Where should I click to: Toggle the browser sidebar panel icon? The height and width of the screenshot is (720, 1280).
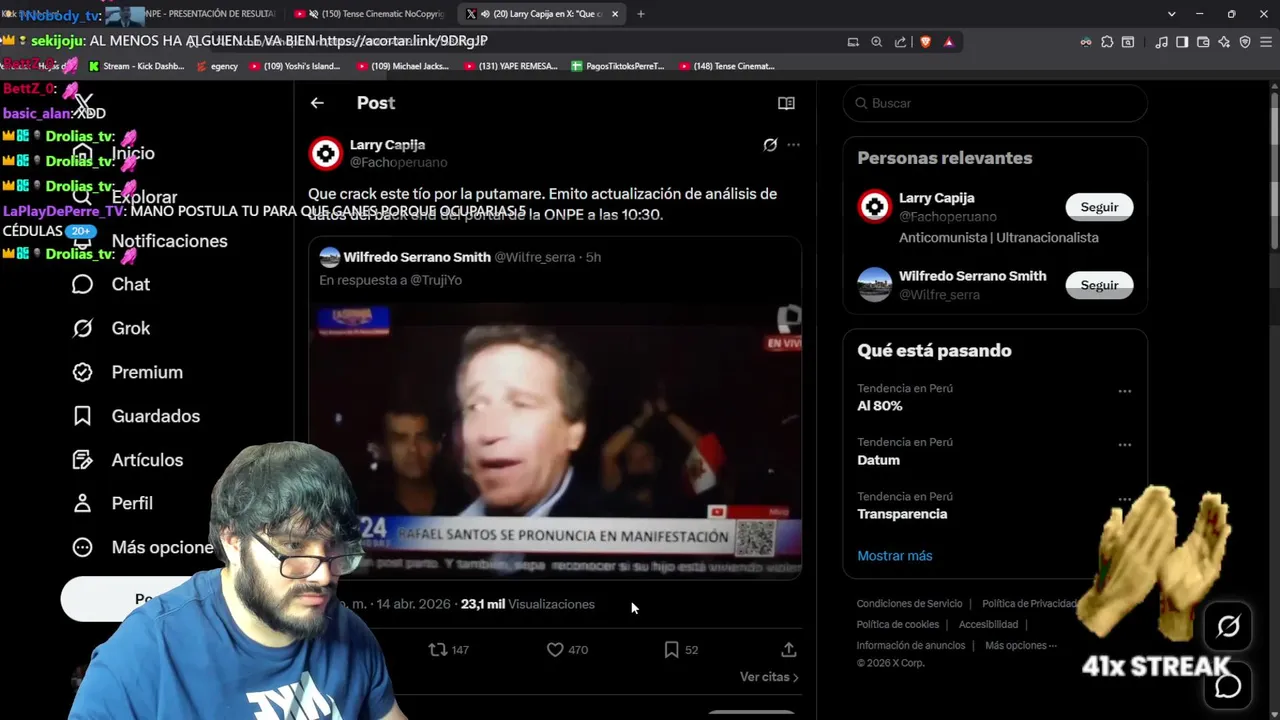[1182, 42]
